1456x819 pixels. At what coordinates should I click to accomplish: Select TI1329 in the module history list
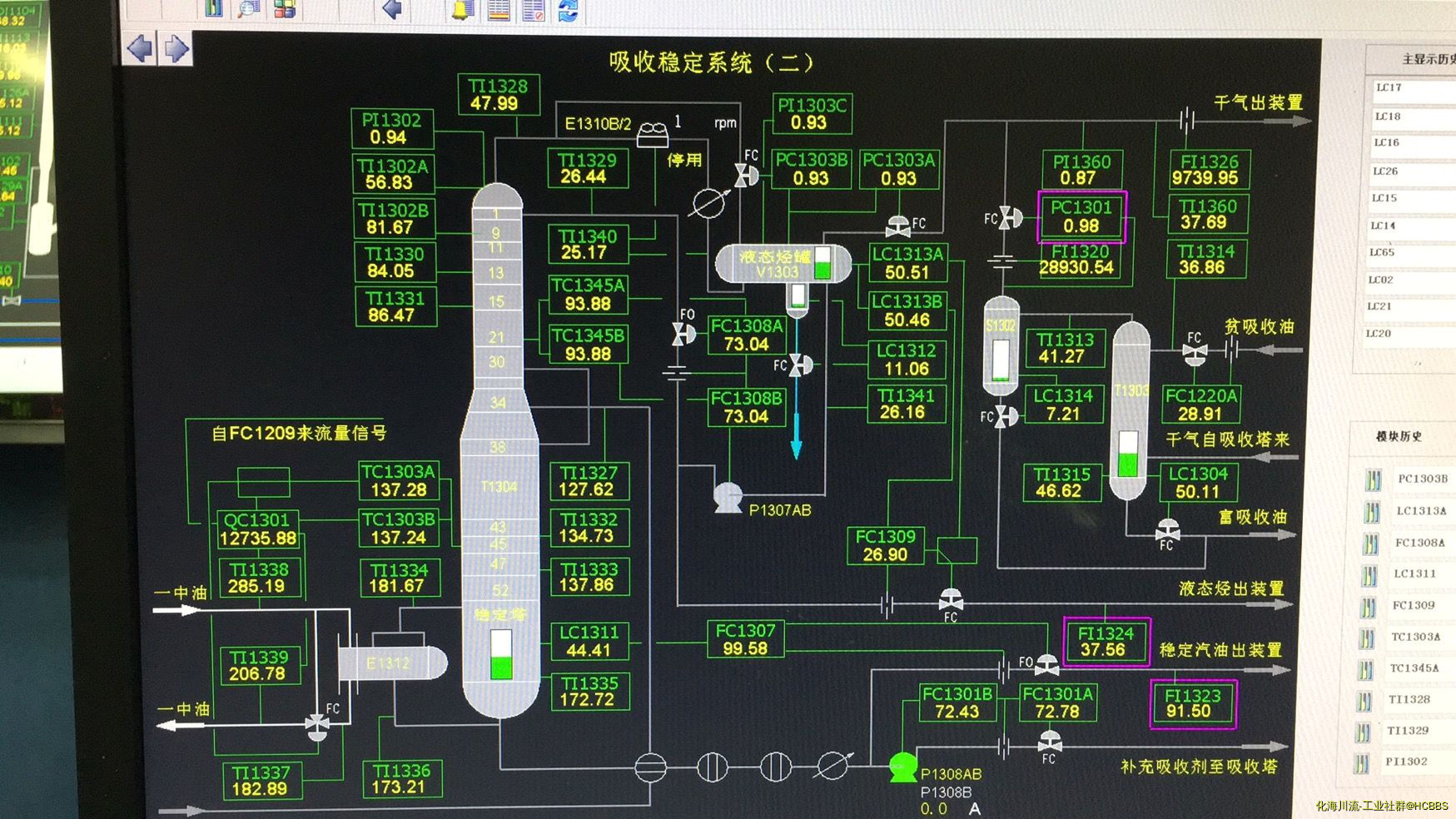pyautogui.click(x=1408, y=731)
